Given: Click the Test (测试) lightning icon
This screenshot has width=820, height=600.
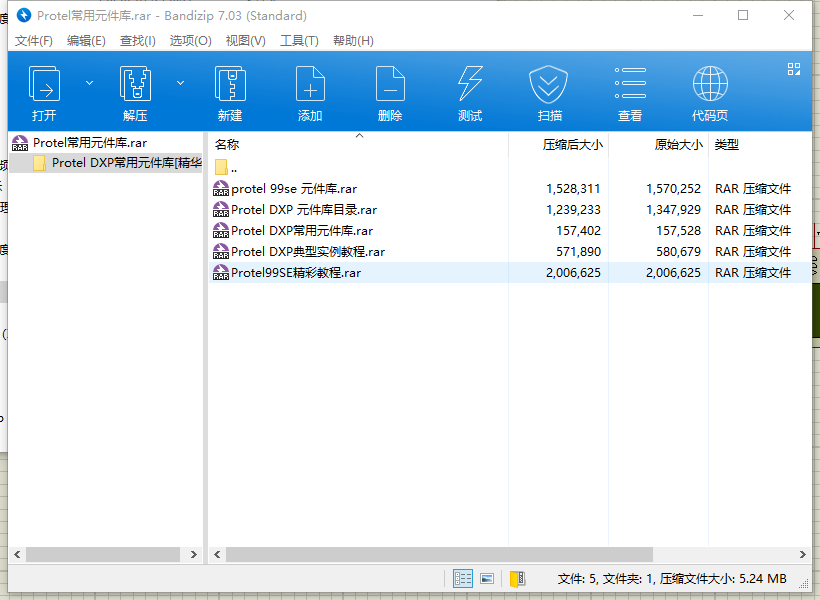Looking at the screenshot, I should pos(470,84).
